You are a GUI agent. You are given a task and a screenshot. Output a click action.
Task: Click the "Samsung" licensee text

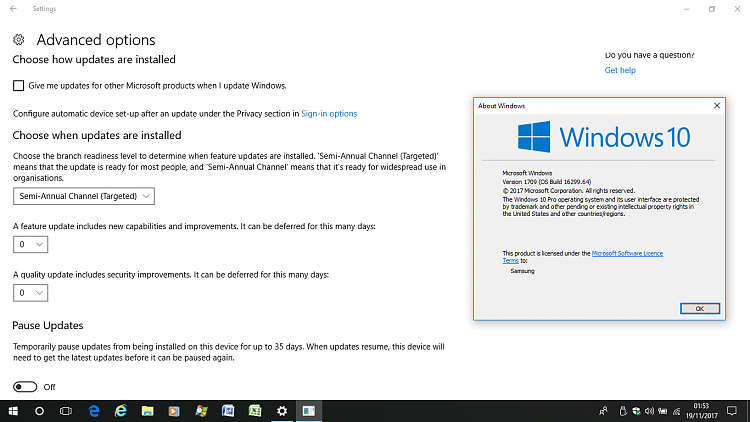[x=522, y=271]
